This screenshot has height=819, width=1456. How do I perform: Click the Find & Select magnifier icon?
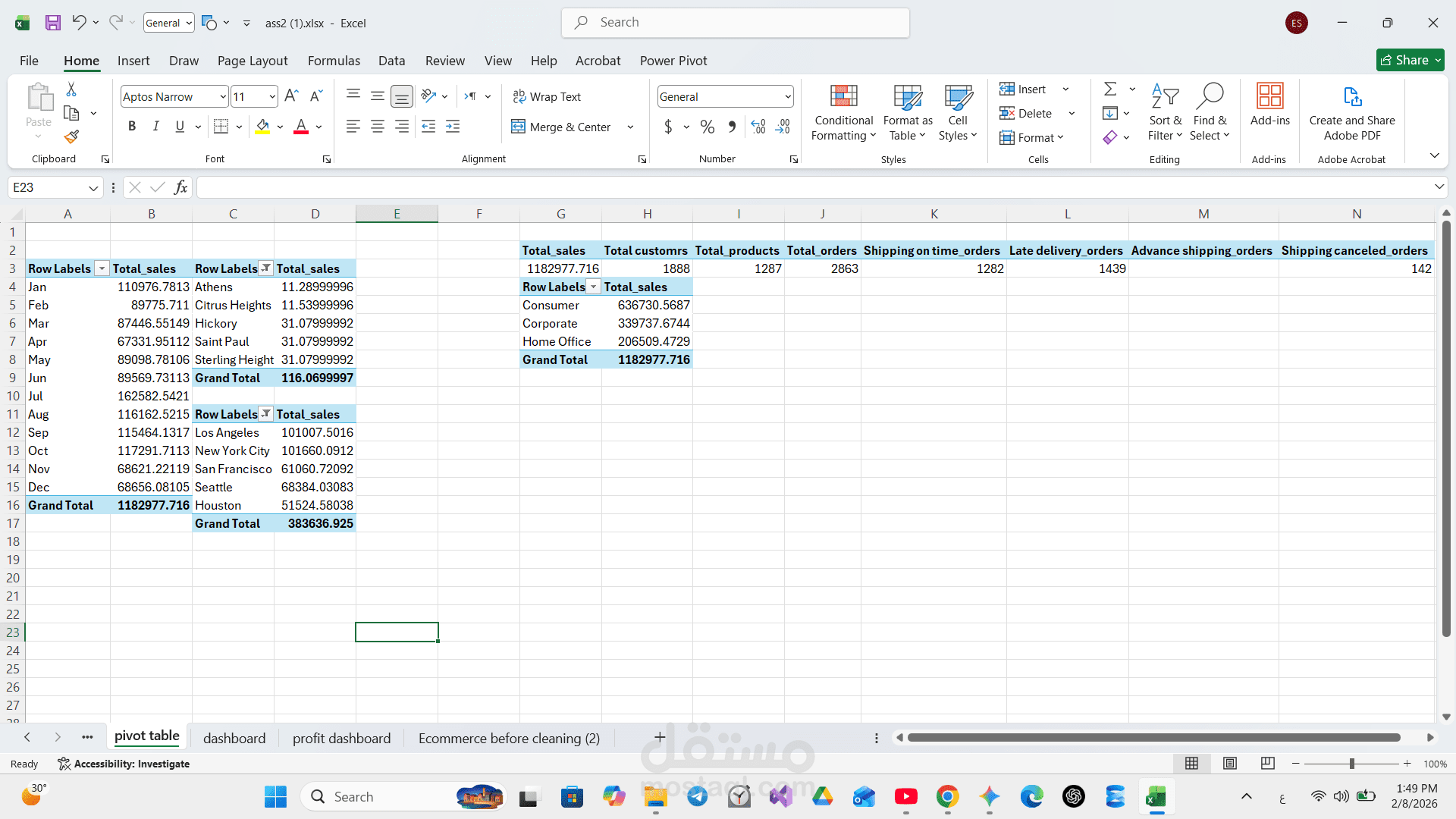(x=1209, y=97)
